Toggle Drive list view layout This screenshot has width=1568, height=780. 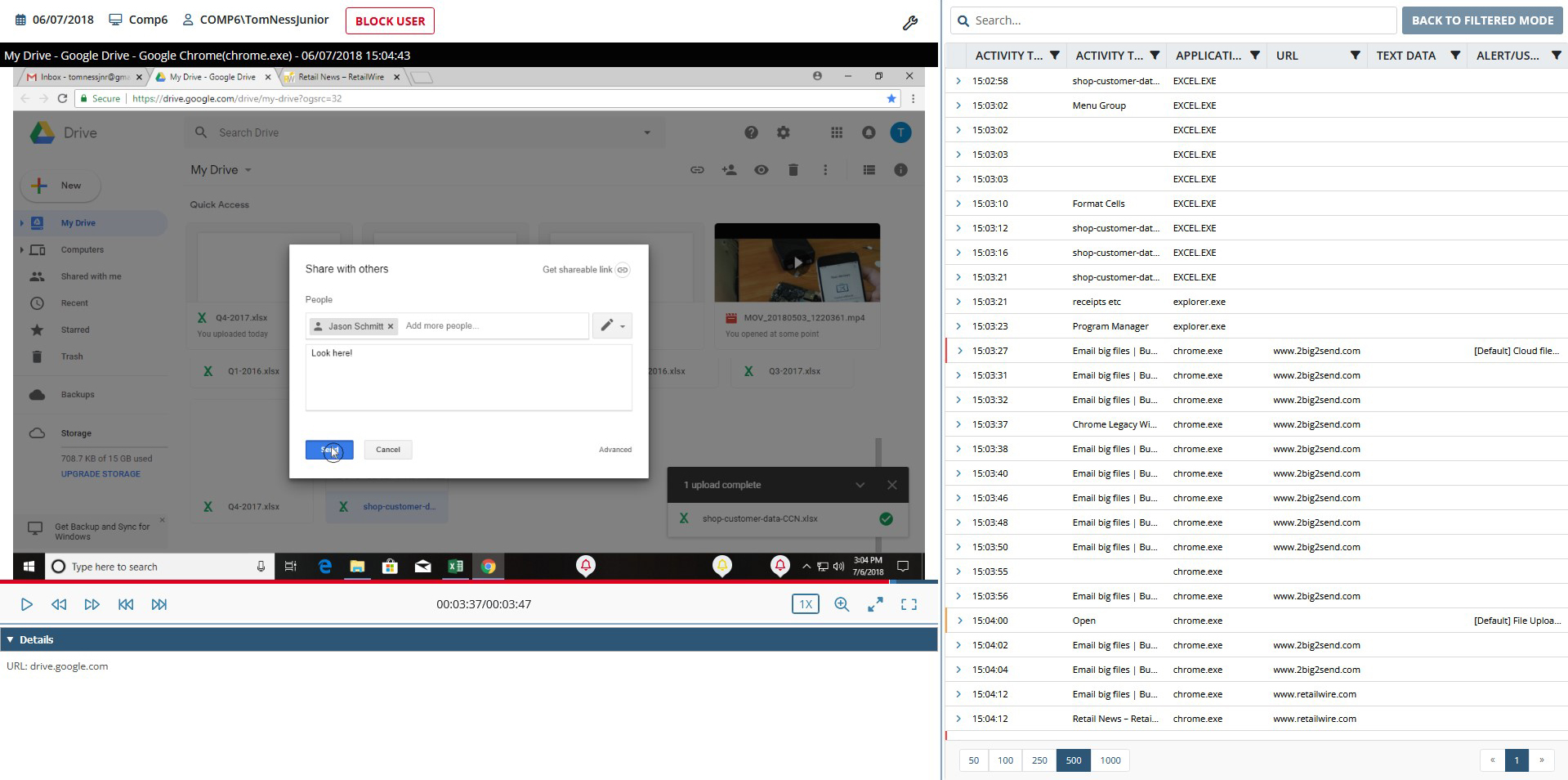[869, 170]
